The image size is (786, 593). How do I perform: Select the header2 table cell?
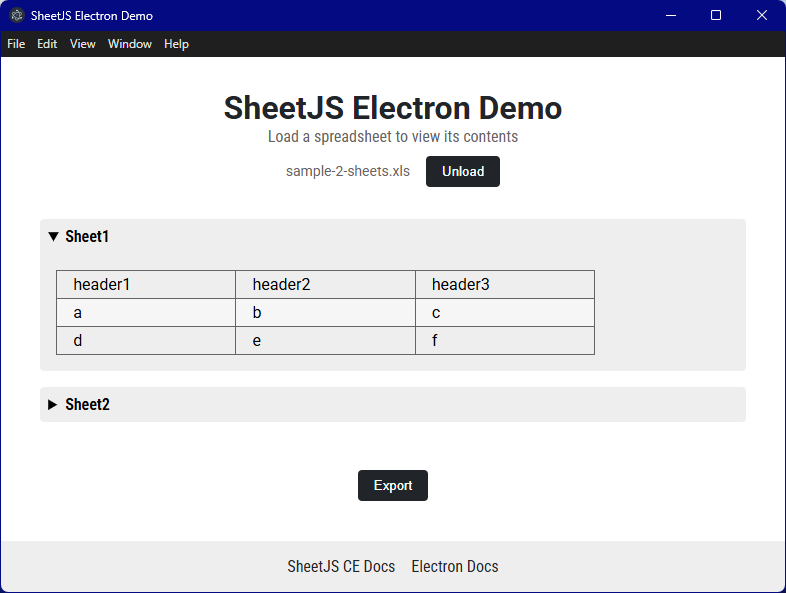pos(325,285)
